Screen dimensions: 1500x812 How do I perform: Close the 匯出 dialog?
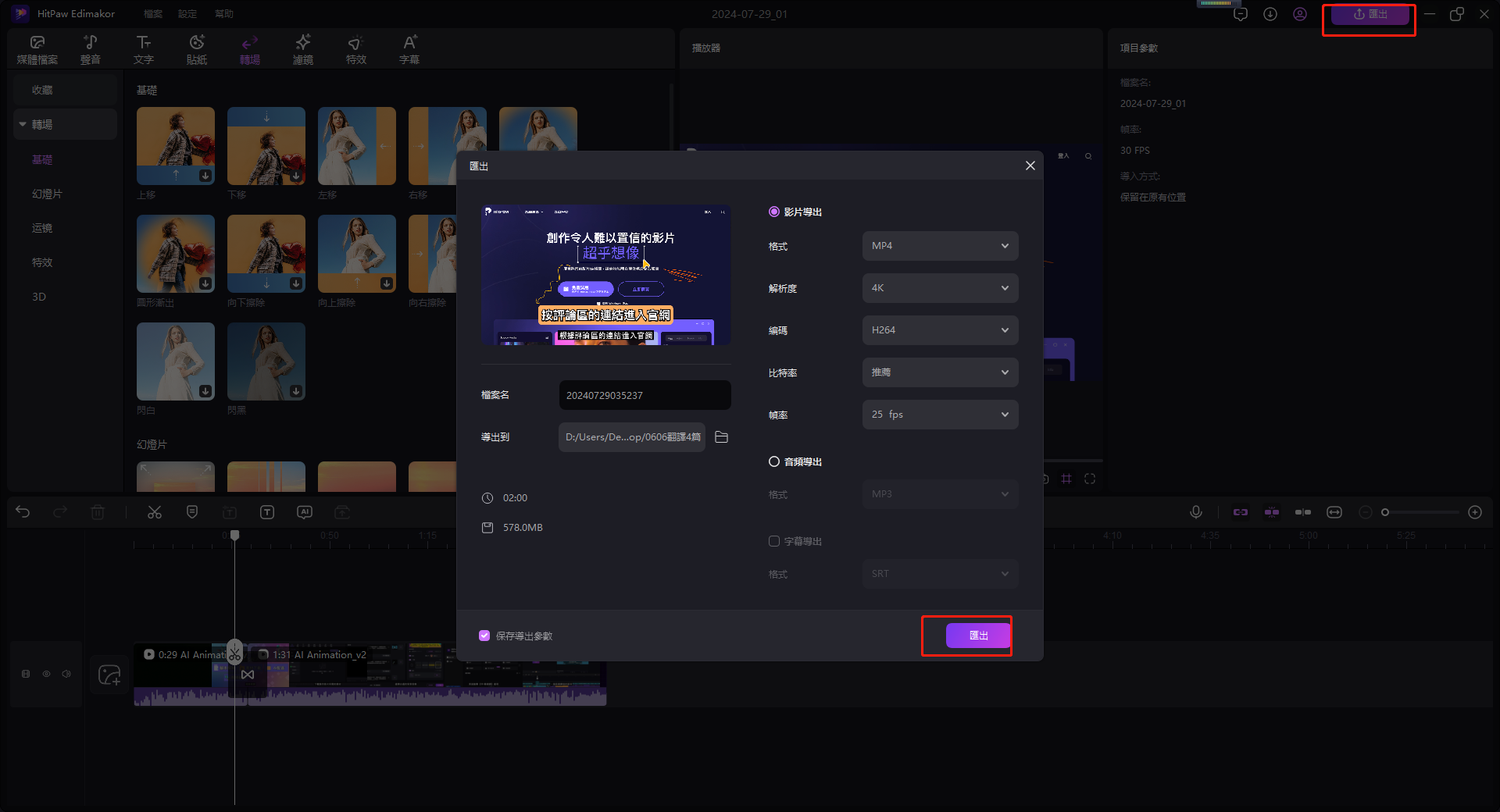click(1030, 166)
